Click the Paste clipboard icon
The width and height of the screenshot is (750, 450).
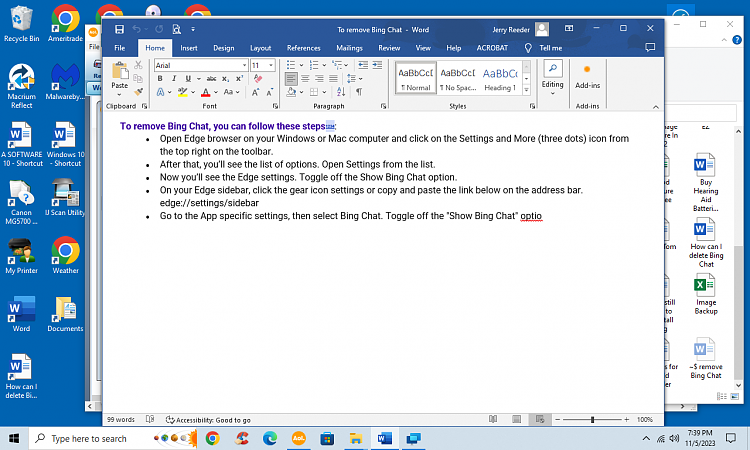pos(120,74)
